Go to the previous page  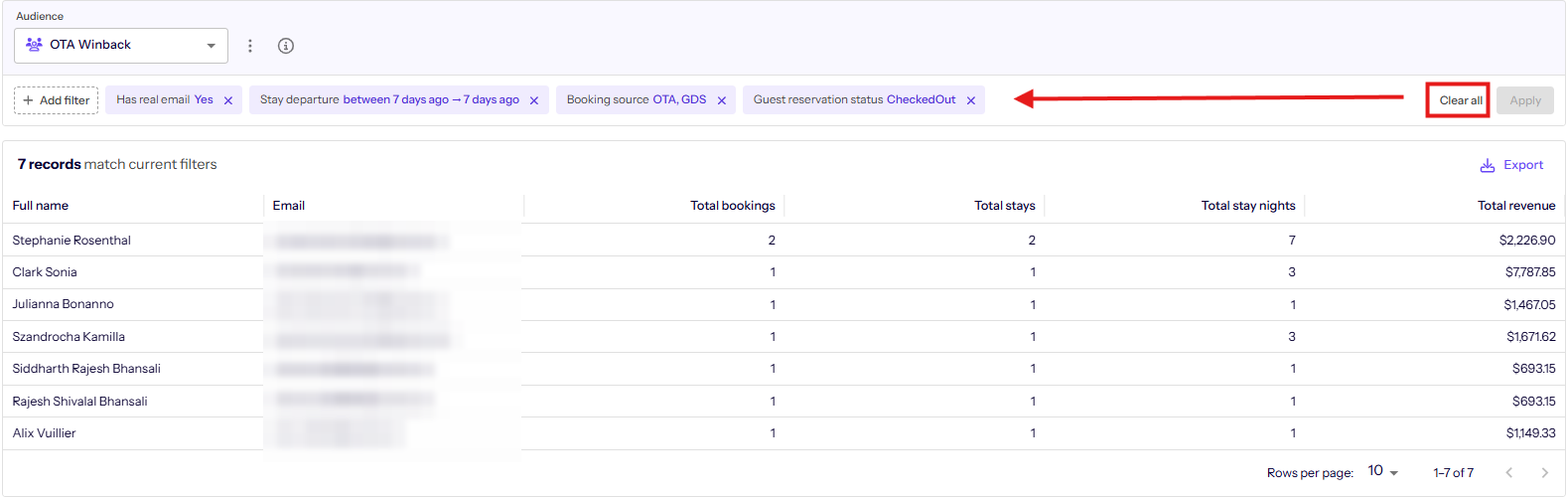pyautogui.click(x=1509, y=473)
